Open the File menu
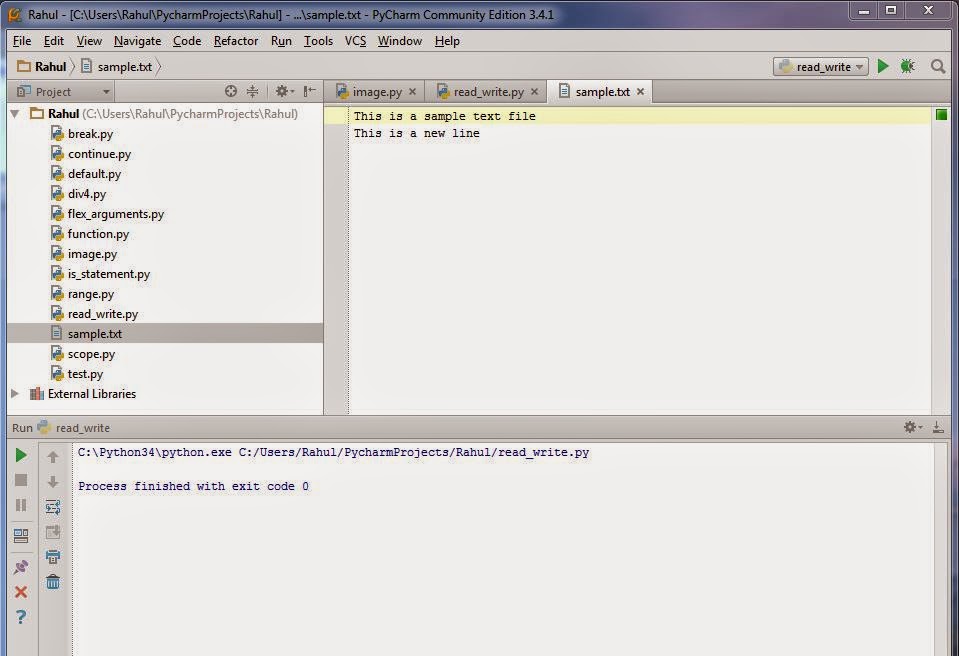 pyautogui.click(x=22, y=41)
